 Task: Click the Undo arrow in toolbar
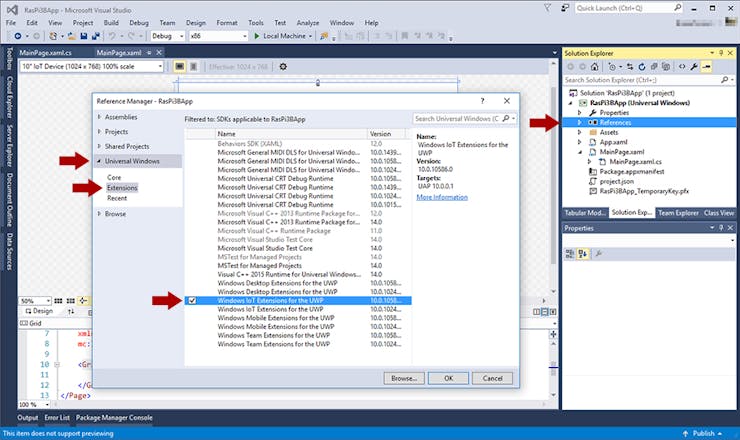112,36
